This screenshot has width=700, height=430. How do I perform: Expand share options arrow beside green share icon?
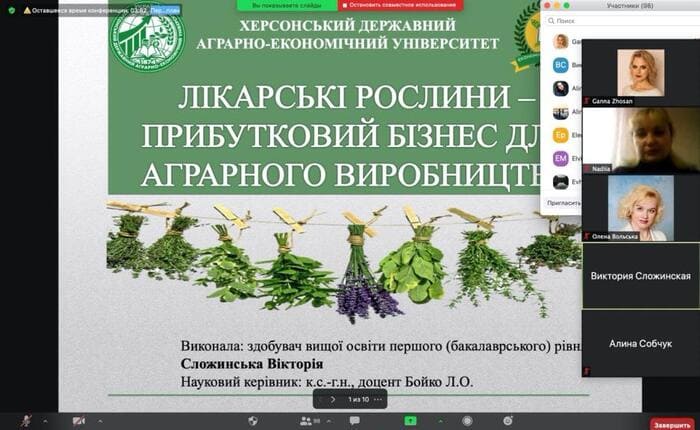[x=440, y=421]
